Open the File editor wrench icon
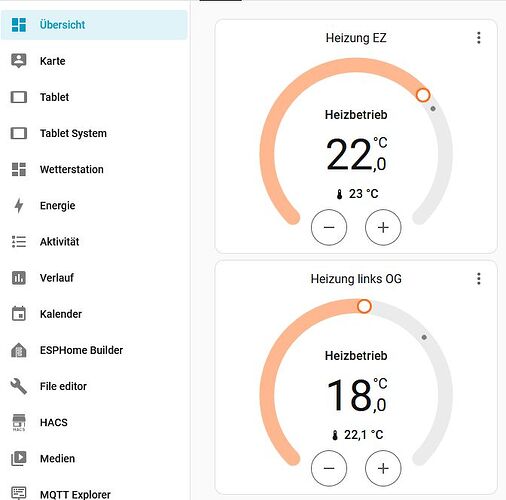506x500 pixels. [19, 386]
